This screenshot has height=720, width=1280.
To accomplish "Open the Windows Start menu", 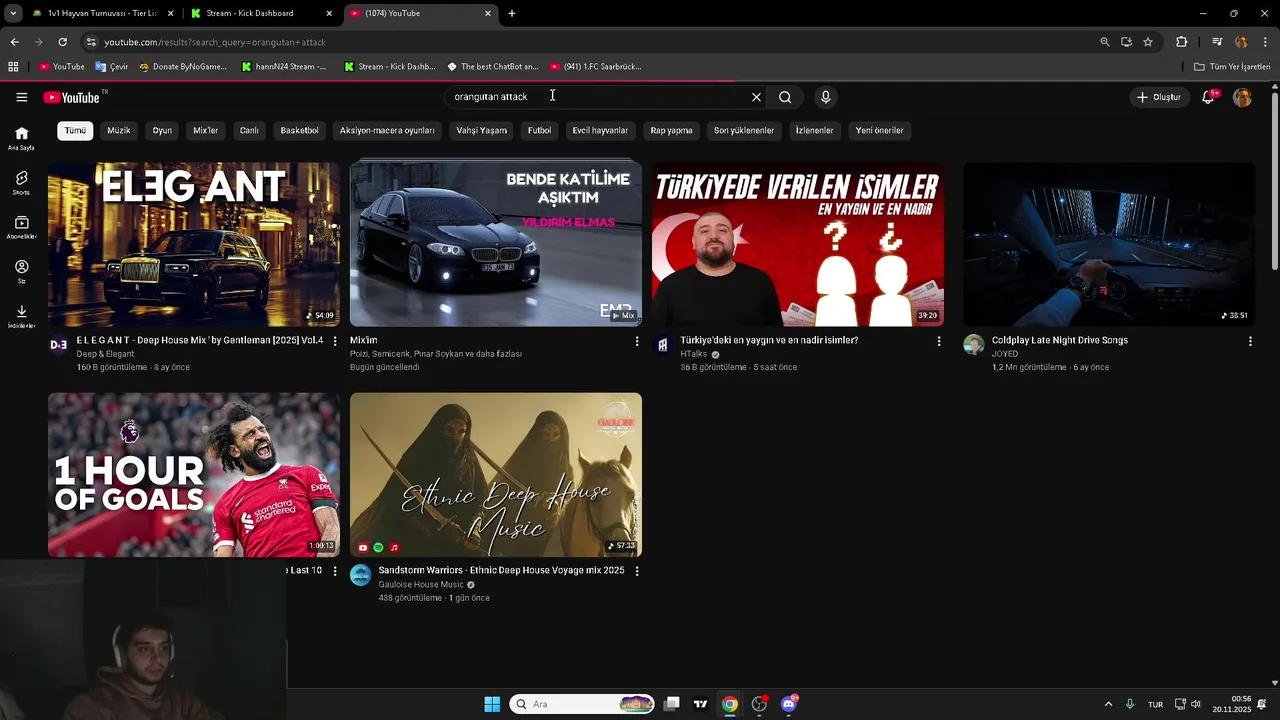I will 492,704.
